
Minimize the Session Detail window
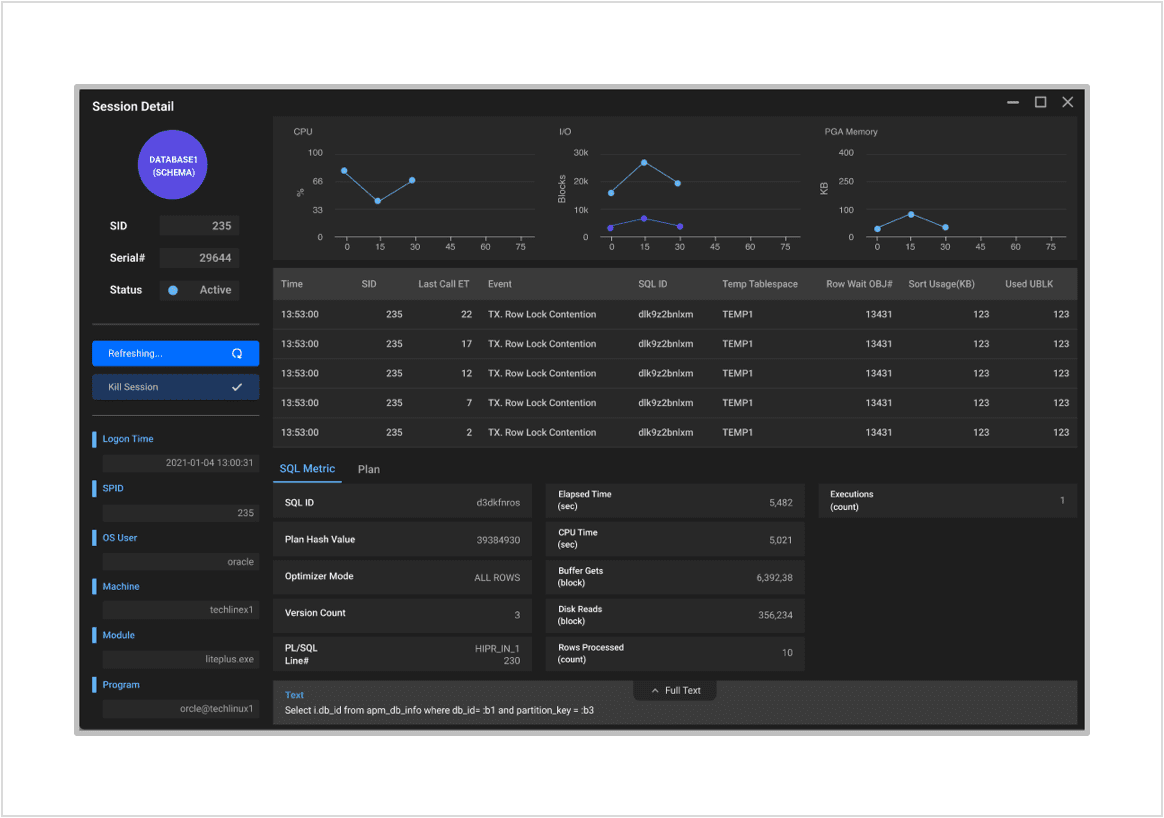point(1013,102)
